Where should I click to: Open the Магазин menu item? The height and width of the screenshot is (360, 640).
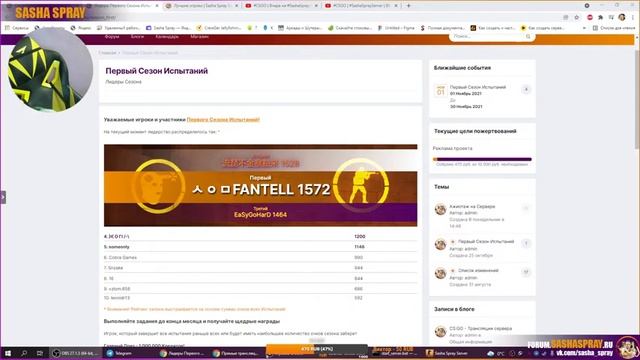pos(200,37)
